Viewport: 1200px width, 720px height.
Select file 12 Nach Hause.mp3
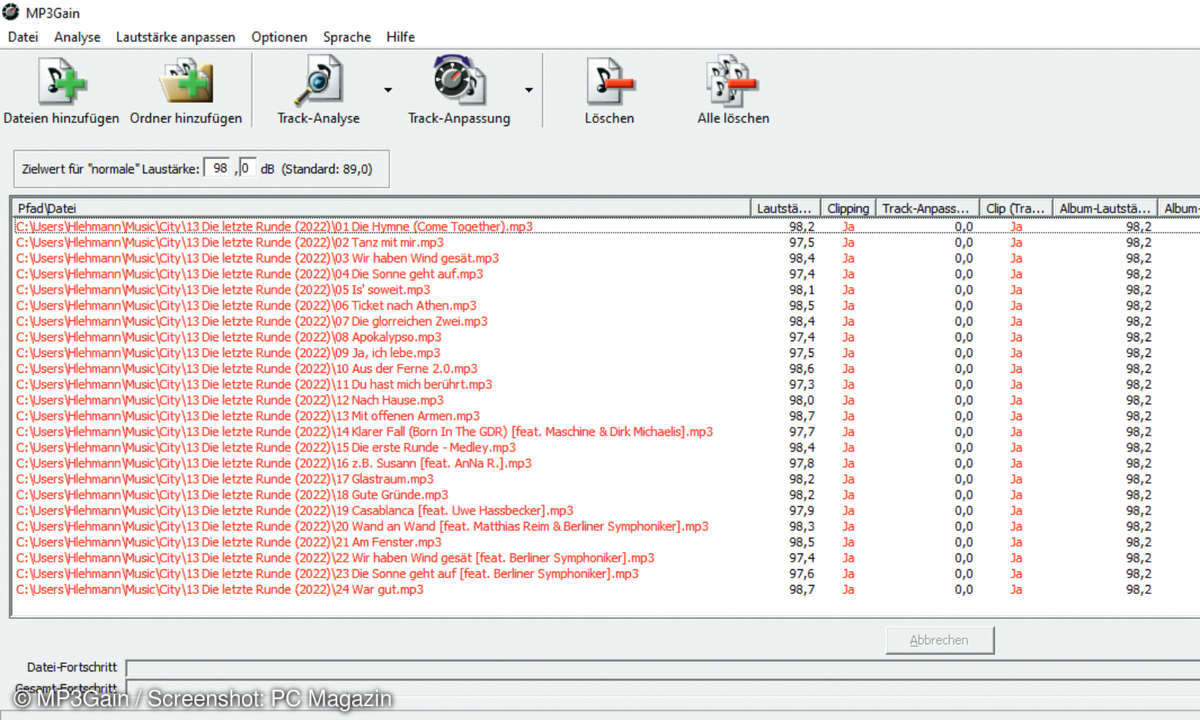tap(230, 400)
